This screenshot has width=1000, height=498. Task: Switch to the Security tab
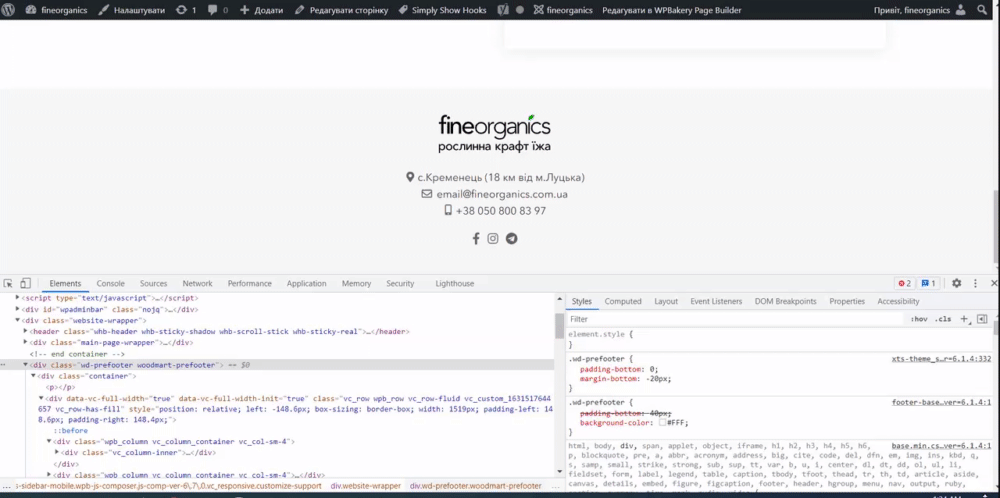point(400,284)
